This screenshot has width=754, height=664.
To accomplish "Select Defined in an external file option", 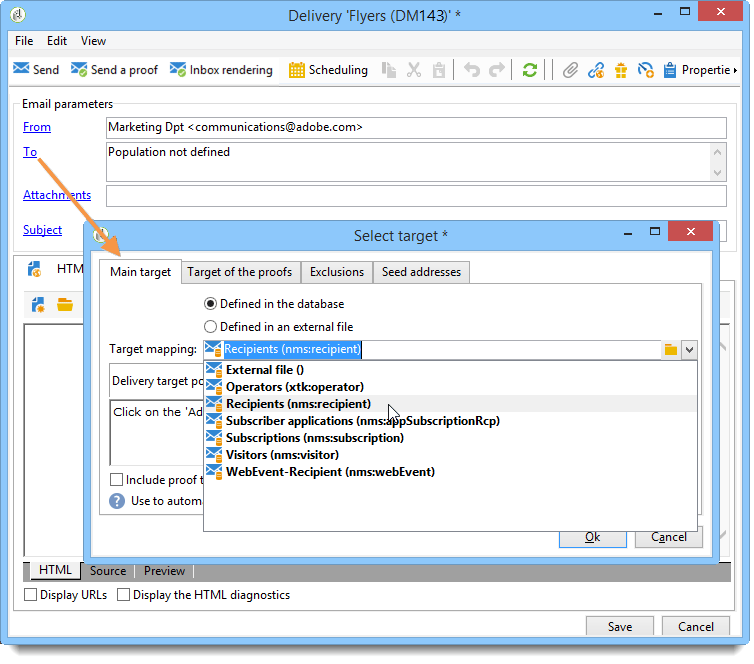I will point(279,327).
